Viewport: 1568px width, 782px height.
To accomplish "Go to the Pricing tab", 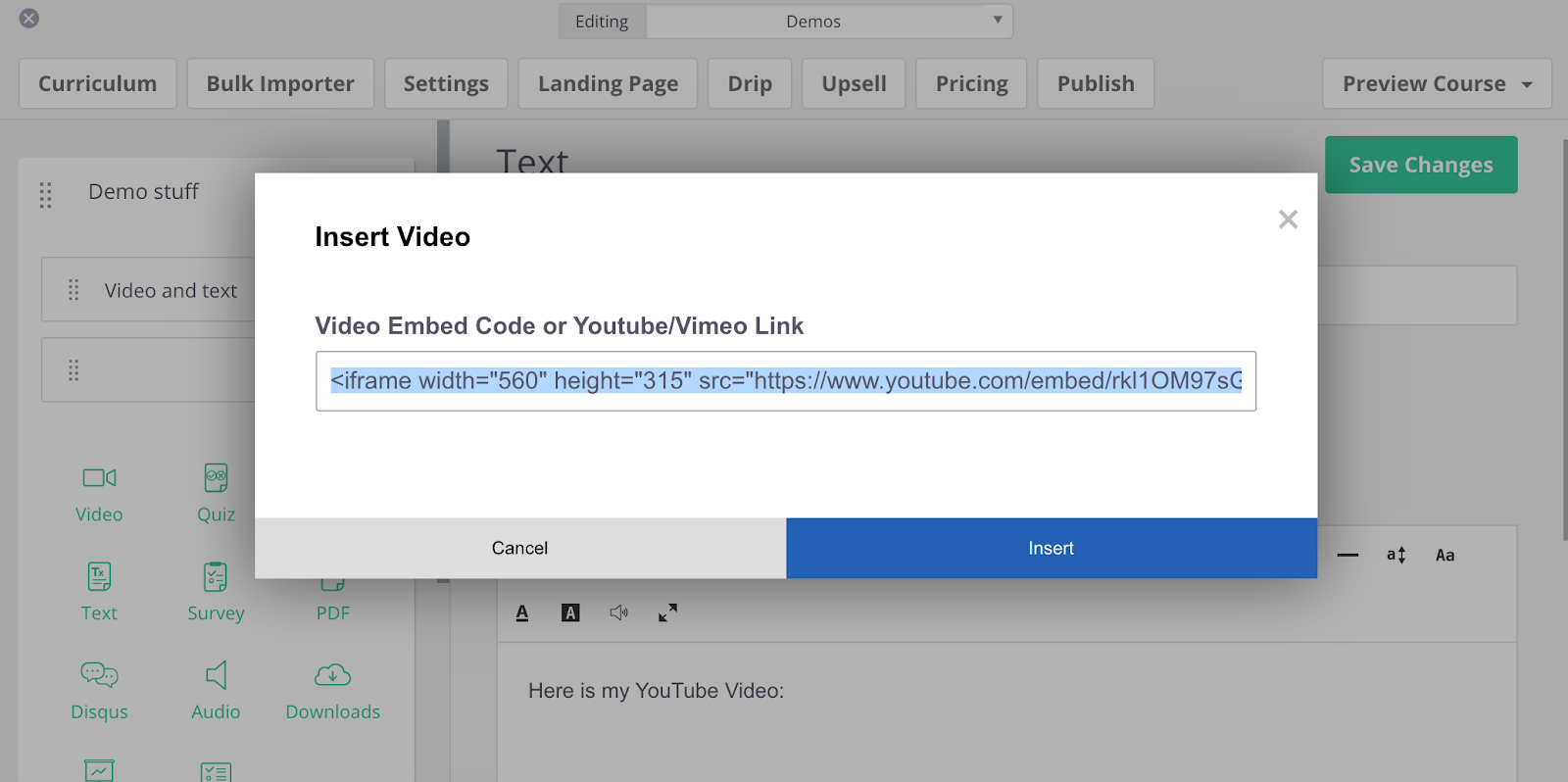I will click(971, 83).
